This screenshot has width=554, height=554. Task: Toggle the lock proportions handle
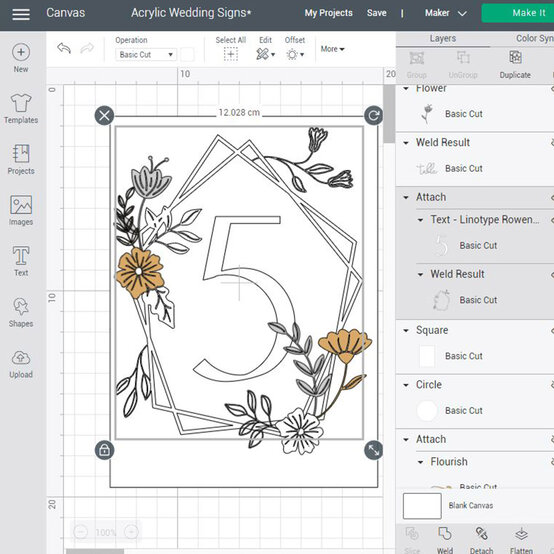coord(104,450)
